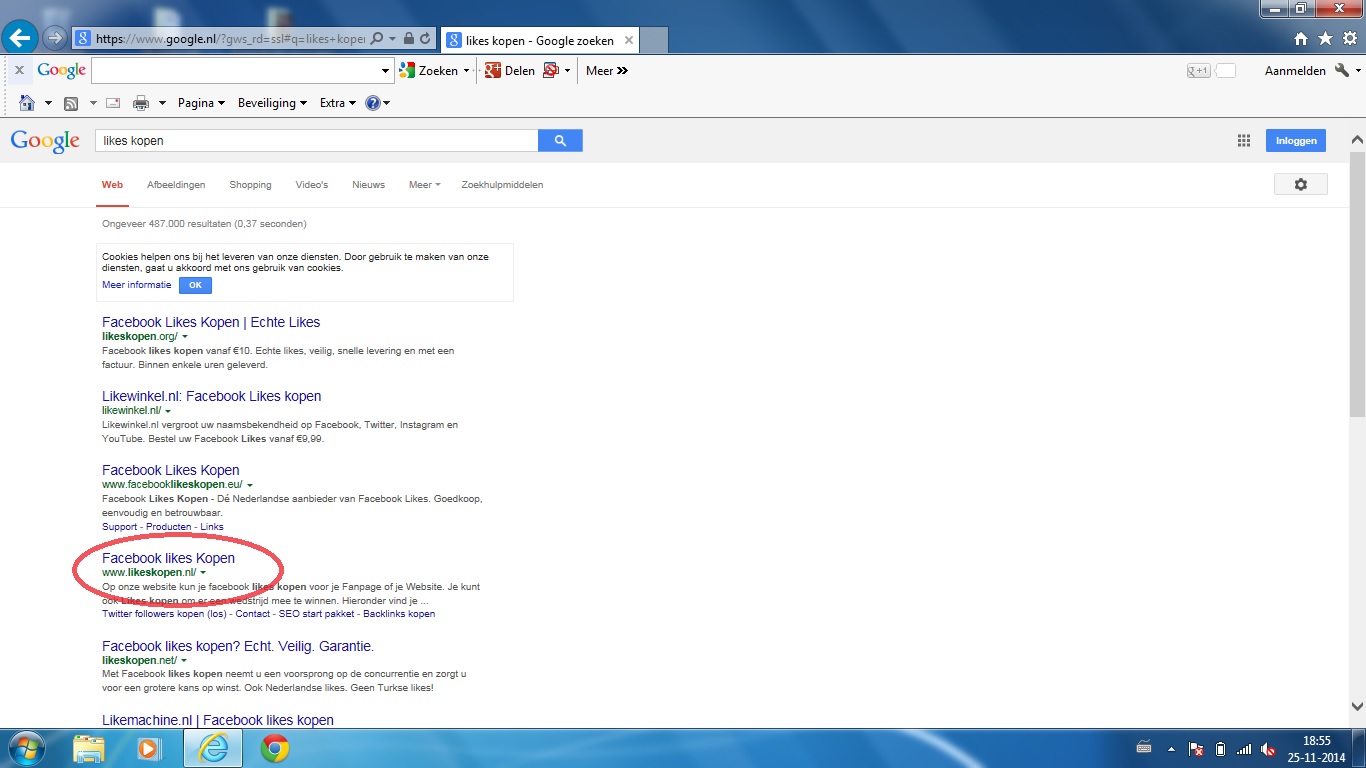Click the page vertical scrollbar thumb
The height and width of the screenshot is (768, 1366).
[x=1357, y=282]
